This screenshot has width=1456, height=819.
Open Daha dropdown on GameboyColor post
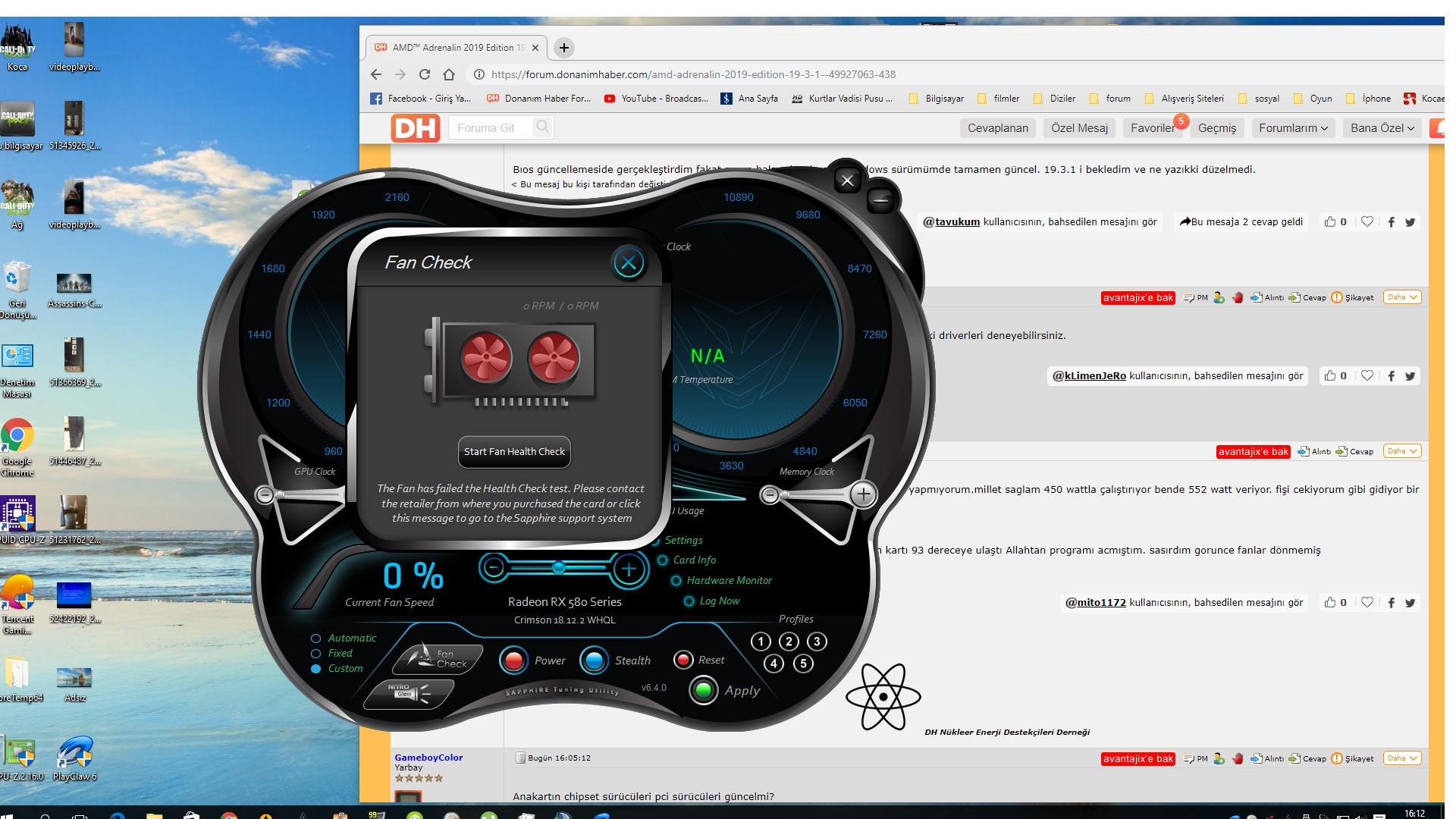(1401, 758)
